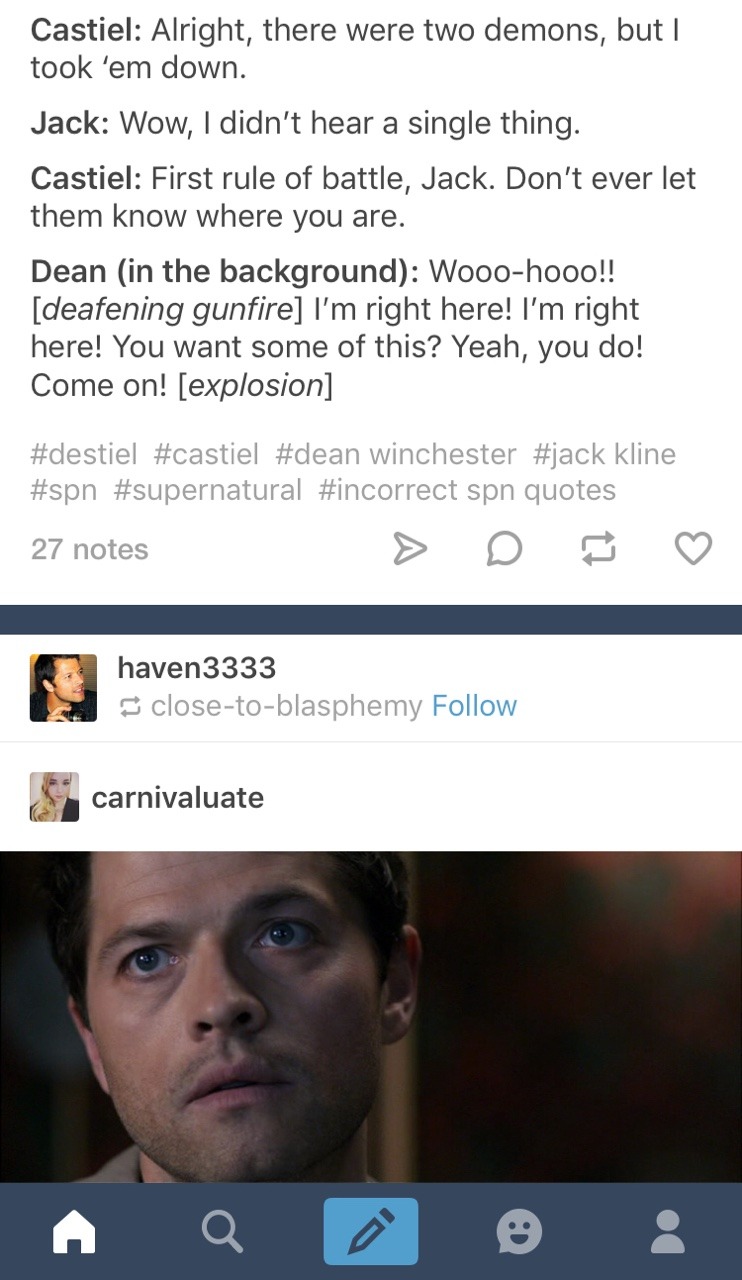Viewport: 742px width, 1280px height.
Task: Open the Castiel close-up image
Action: 371,1016
